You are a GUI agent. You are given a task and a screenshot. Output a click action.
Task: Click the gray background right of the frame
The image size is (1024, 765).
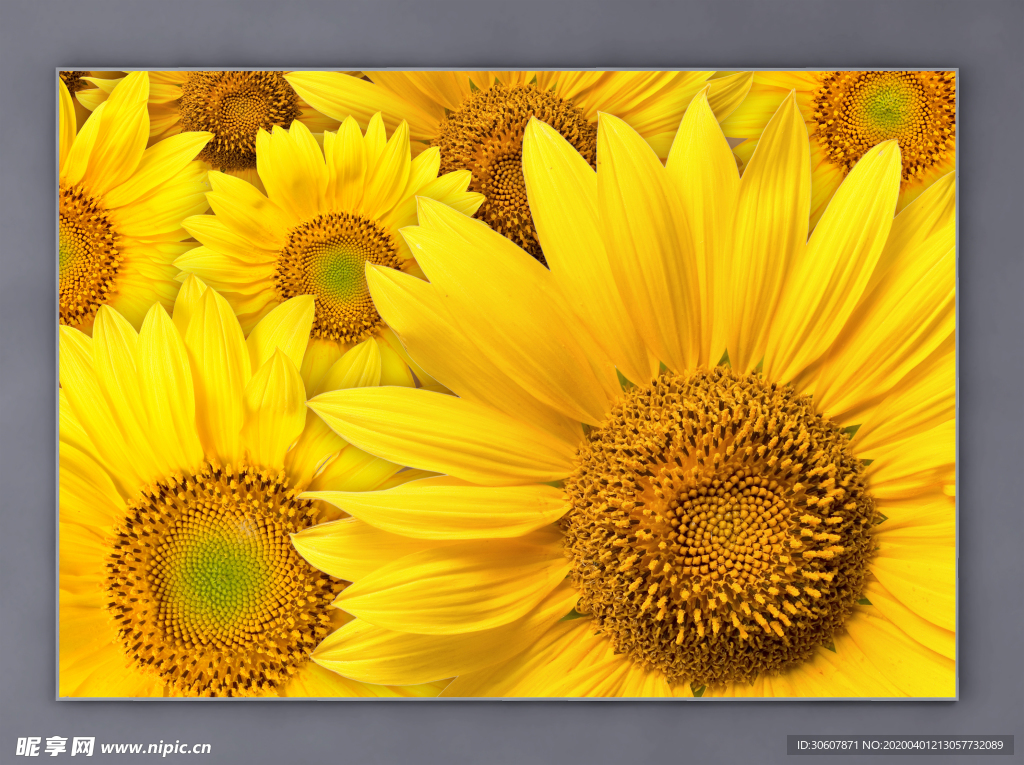pyautogui.click(x=990, y=380)
